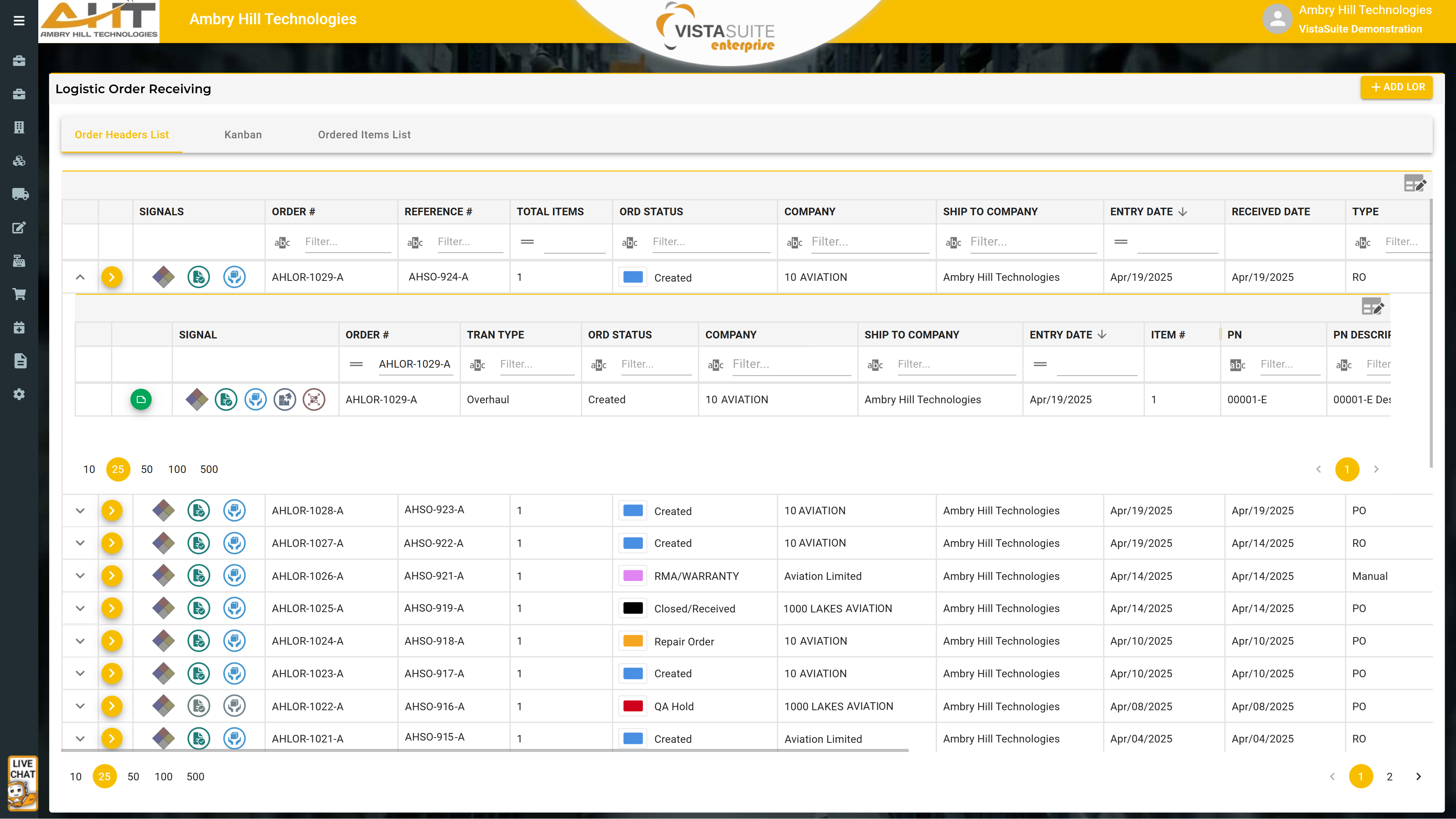Switch to the Kanban tab
Screen dimensions: 1456x819
243,135
